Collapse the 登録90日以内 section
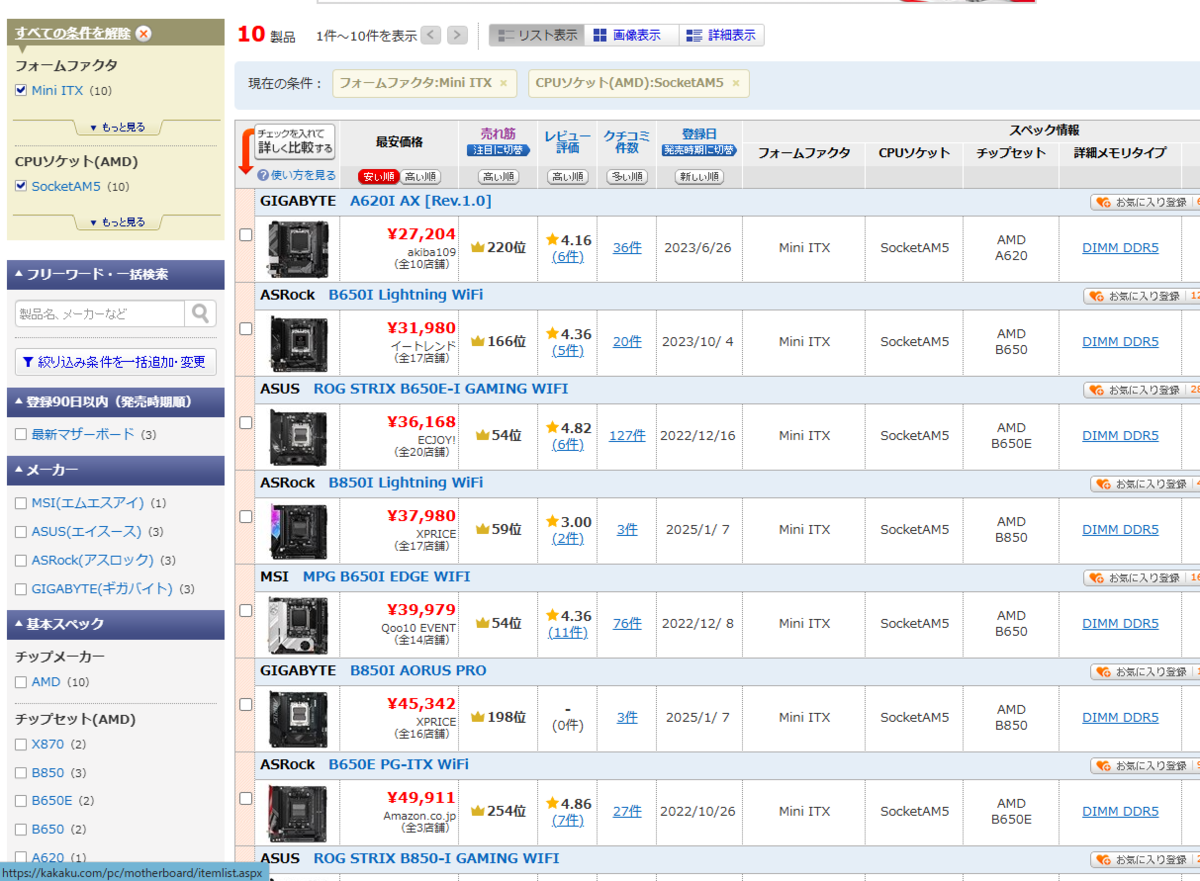This screenshot has width=1200, height=881. click(116, 402)
